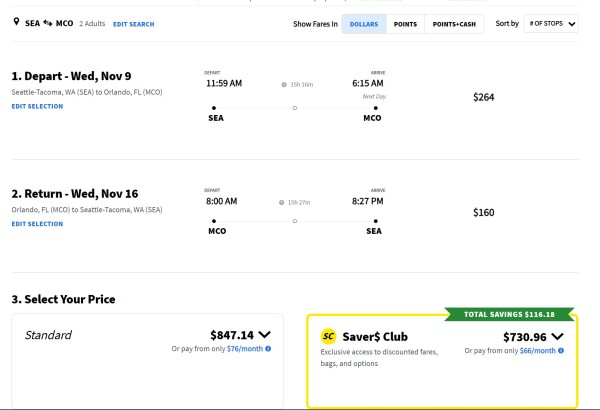The width and height of the screenshot is (600, 410).
Task: Click the round-trip arrows between SEA and MCO
Action: click(48, 23)
